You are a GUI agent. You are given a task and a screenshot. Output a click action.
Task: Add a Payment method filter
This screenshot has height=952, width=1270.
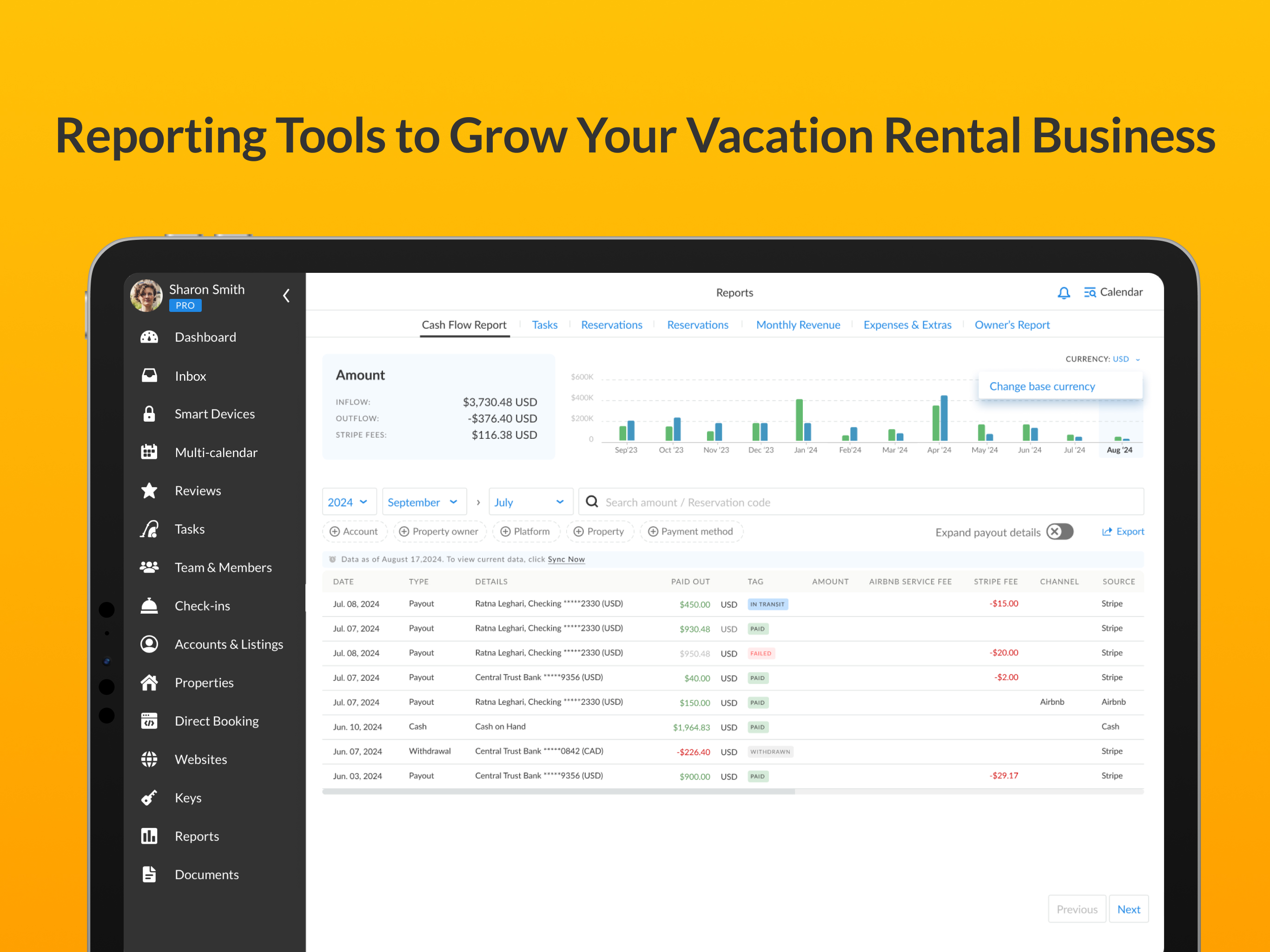click(x=691, y=532)
